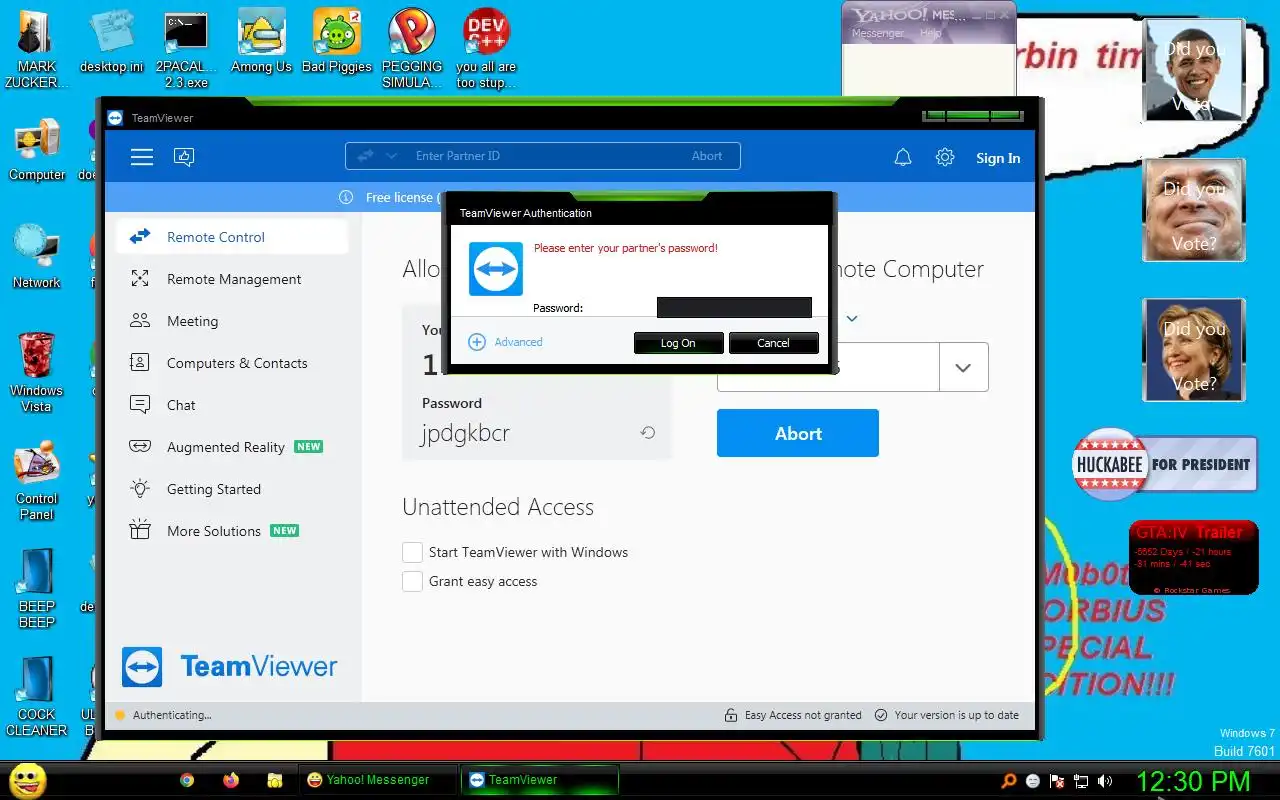The height and width of the screenshot is (800, 1280).
Task: Select the Computer desktop icon
Action: 37,151
